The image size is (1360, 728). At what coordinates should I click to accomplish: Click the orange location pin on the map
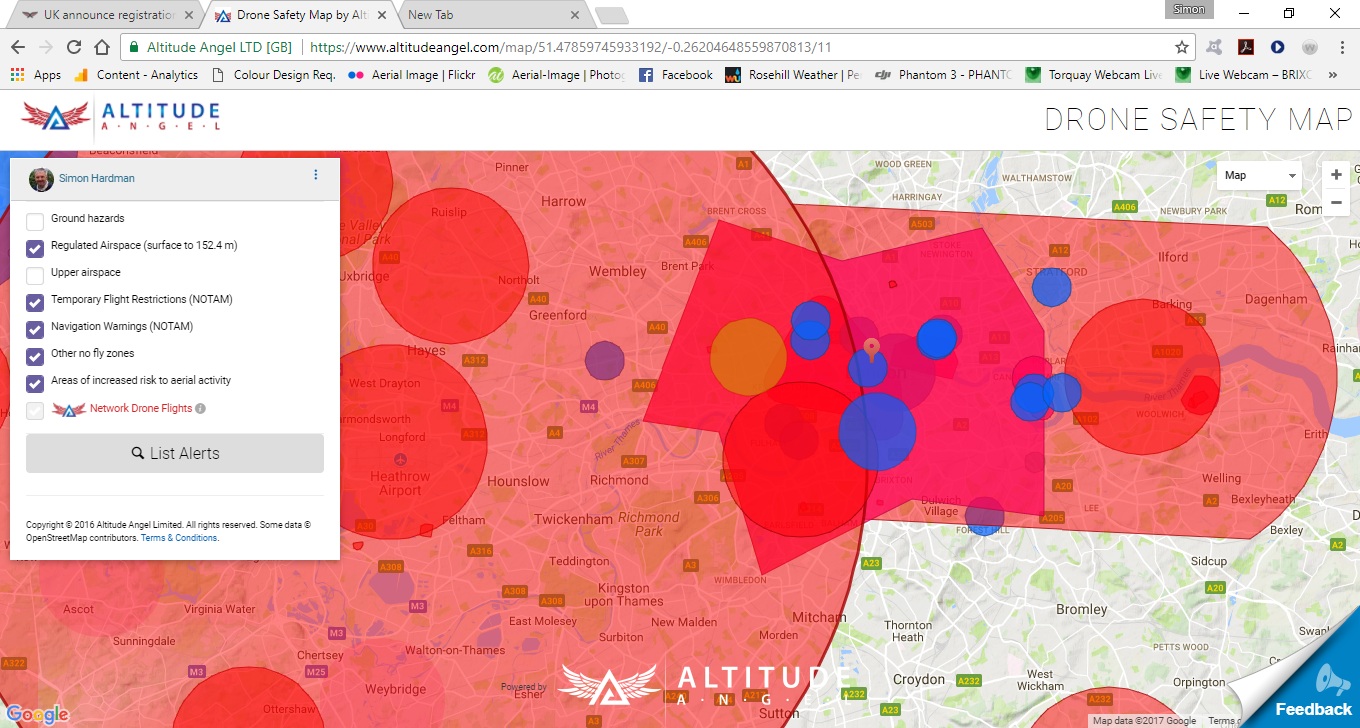point(871,349)
